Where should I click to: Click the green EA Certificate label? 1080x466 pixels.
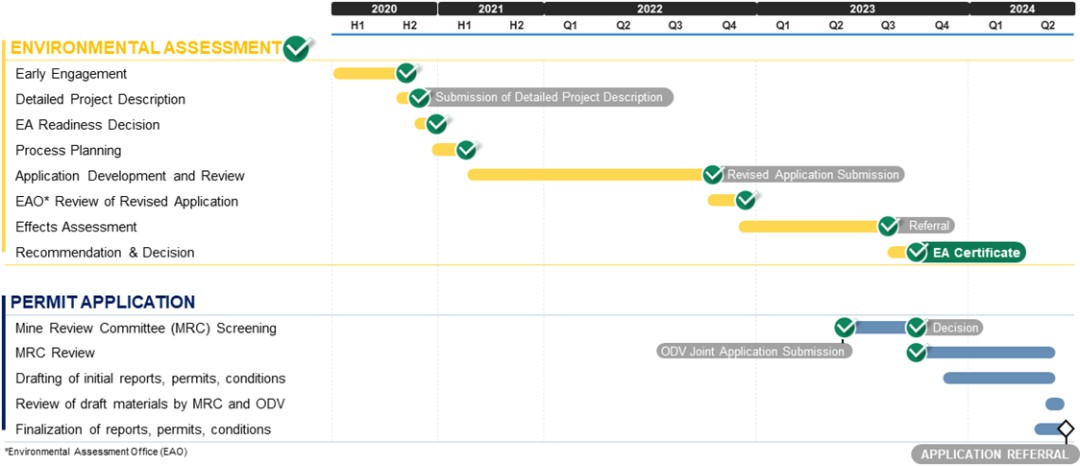[x=975, y=253]
